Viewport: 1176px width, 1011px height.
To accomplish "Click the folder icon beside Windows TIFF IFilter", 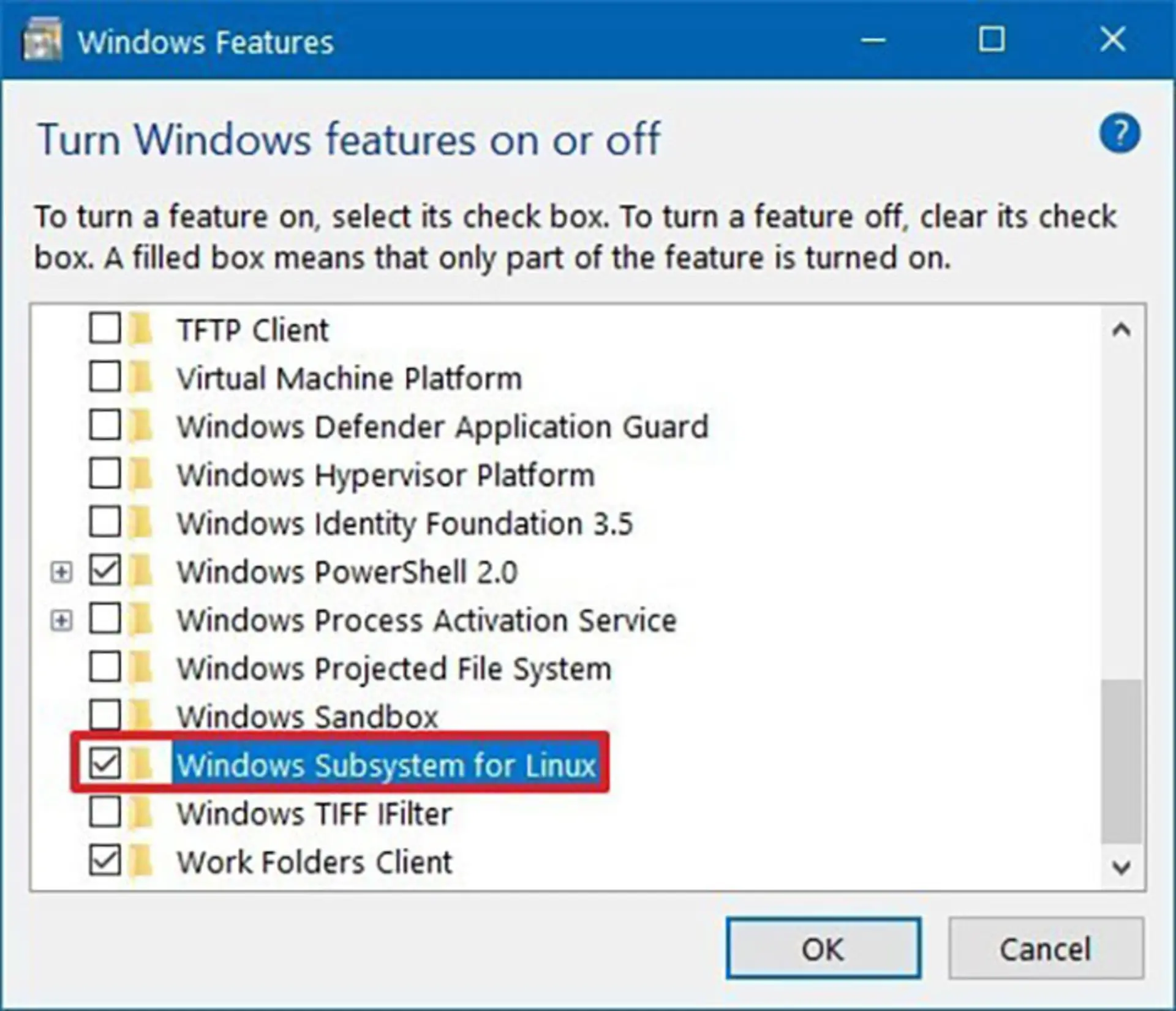I will coord(141,813).
